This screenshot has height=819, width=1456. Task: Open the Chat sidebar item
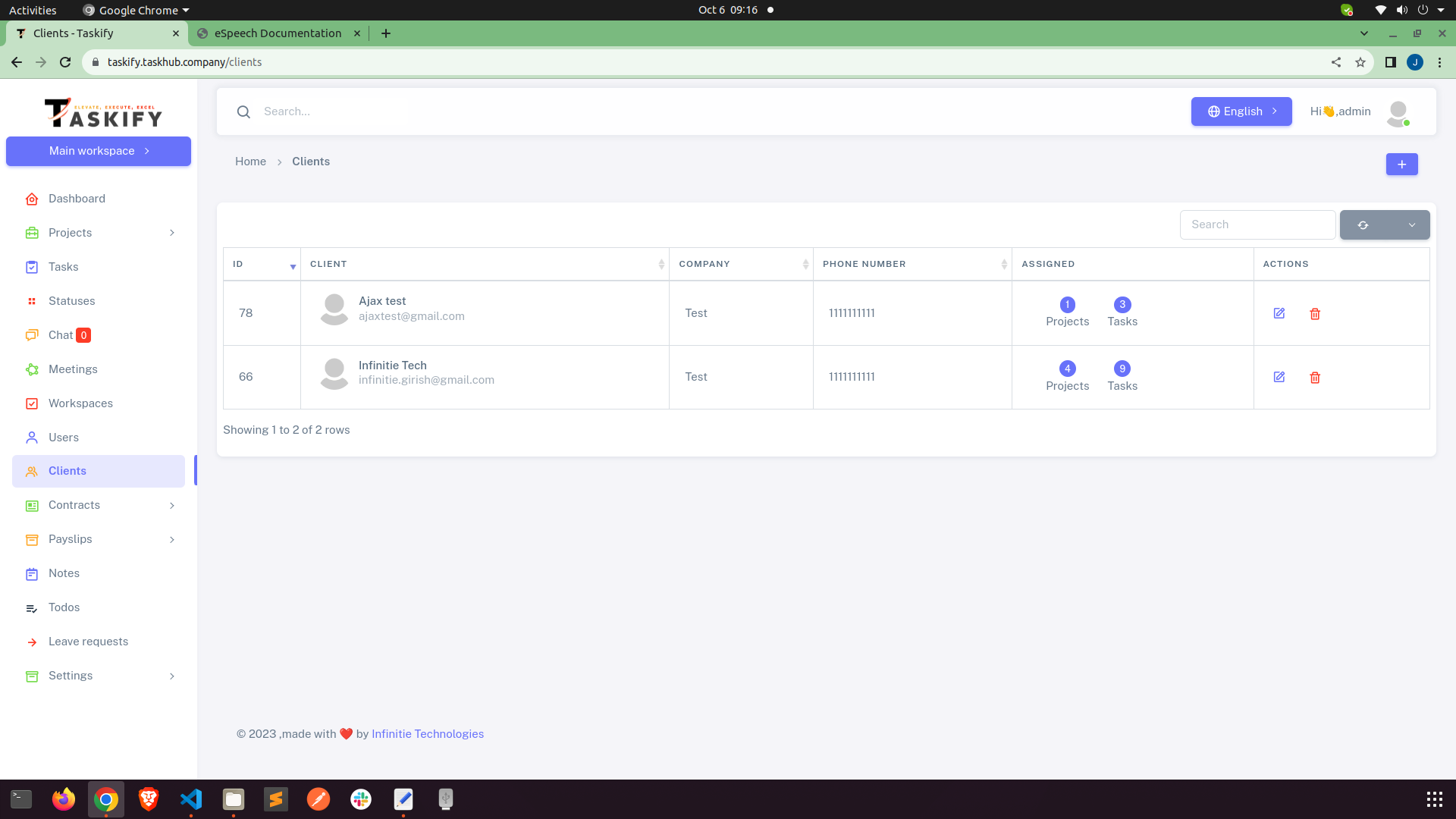click(x=61, y=335)
